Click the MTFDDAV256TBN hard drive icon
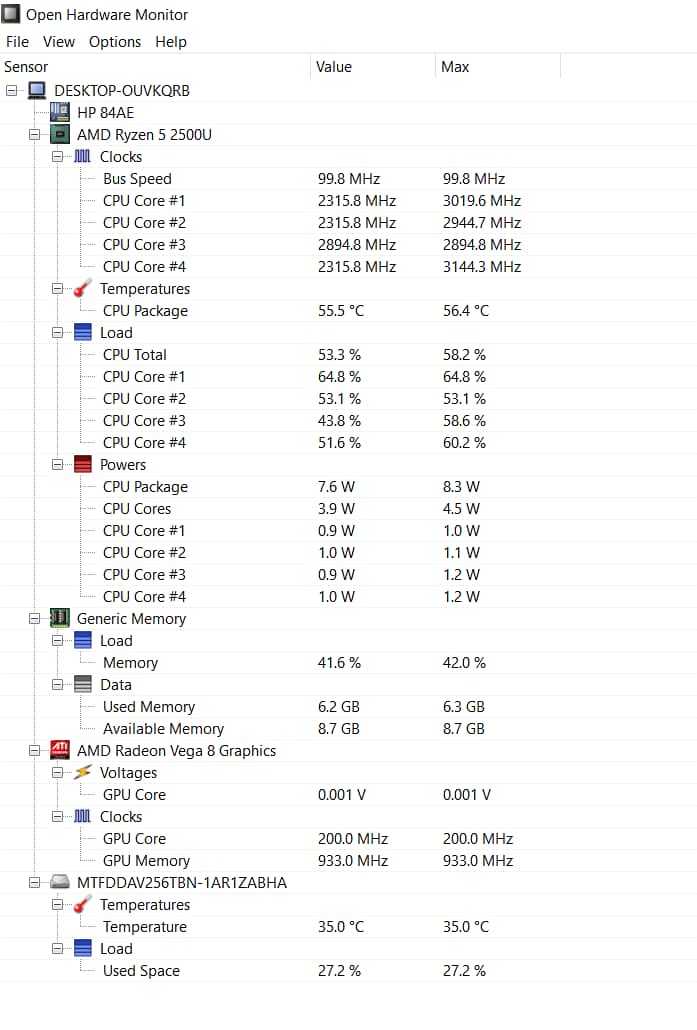This screenshot has width=697, height=1030. coord(60,883)
